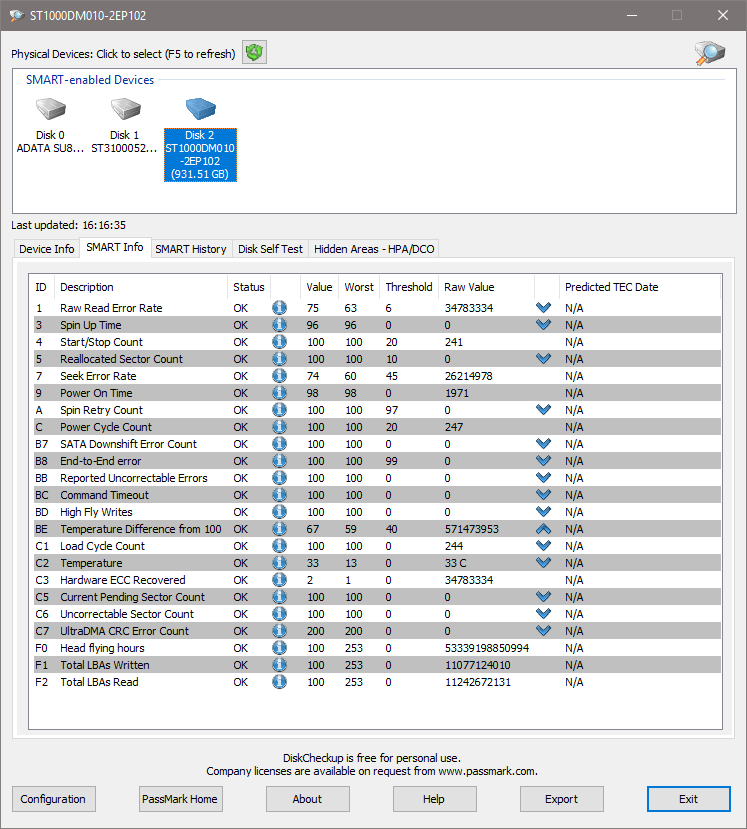Open the SMART History tab

click(191, 249)
